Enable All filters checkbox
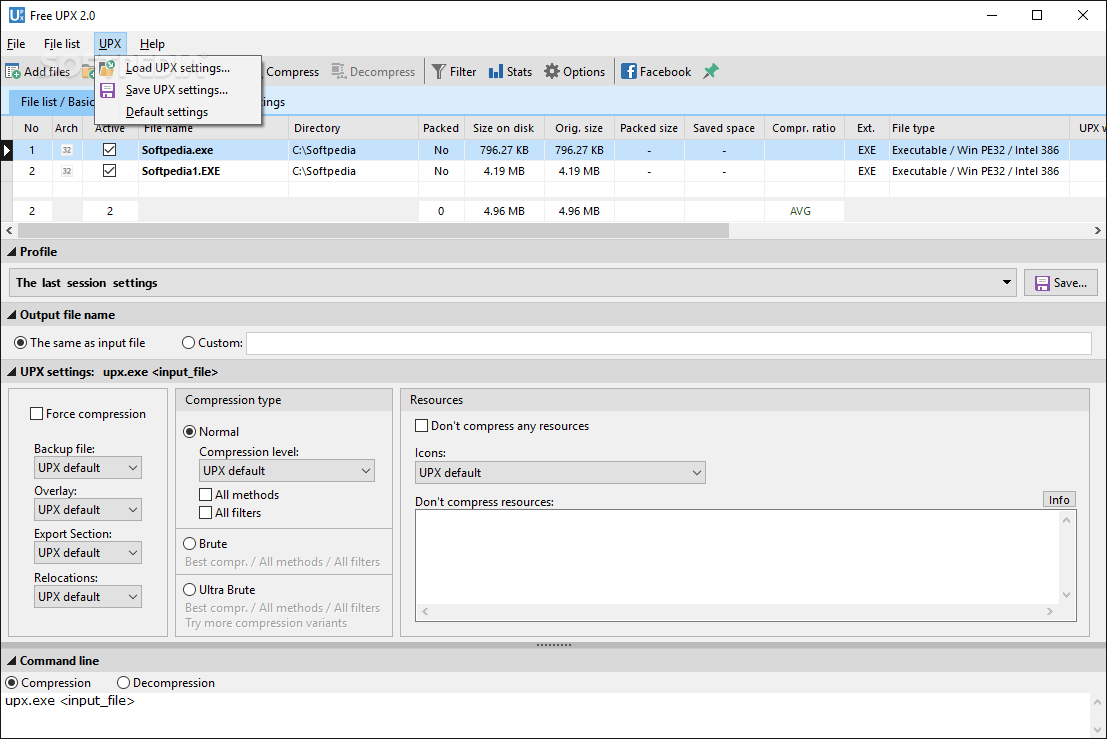 [205, 513]
